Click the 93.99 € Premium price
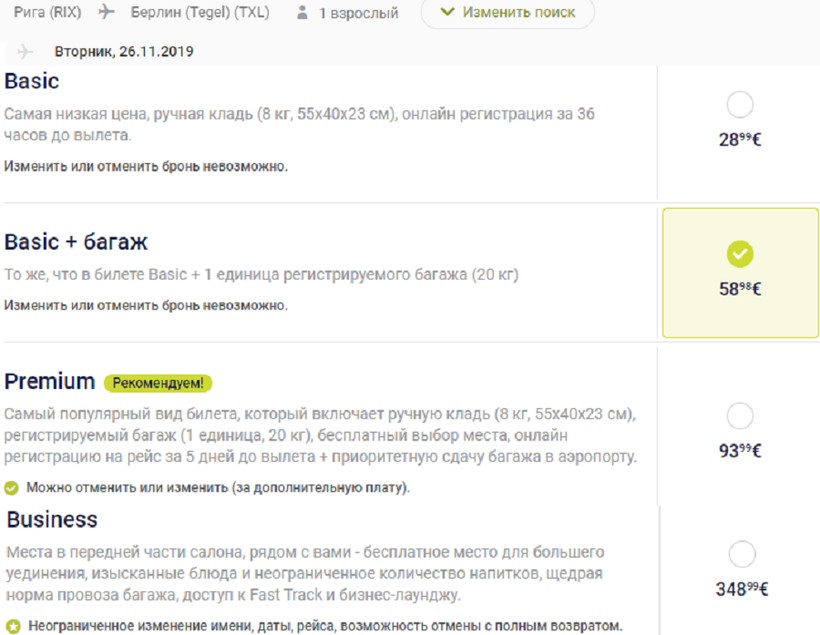Viewport: 820px width, 635px height. [x=740, y=450]
